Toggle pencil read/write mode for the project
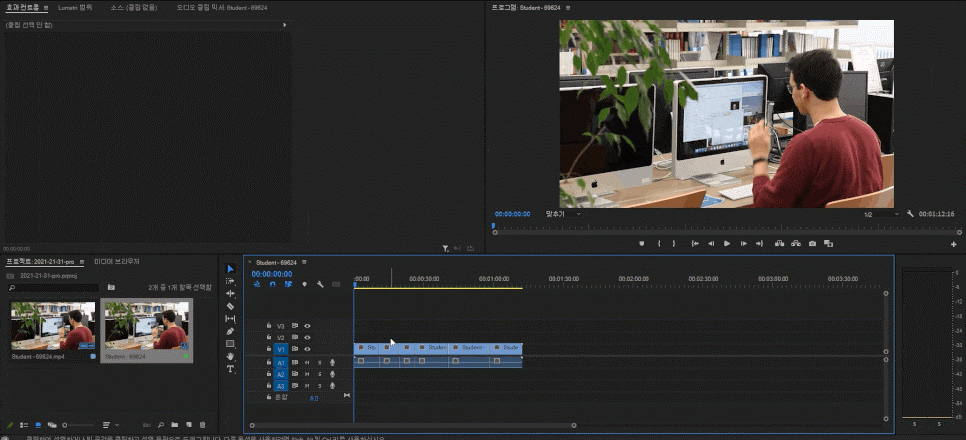This screenshot has height=440, width=966. click(10, 425)
